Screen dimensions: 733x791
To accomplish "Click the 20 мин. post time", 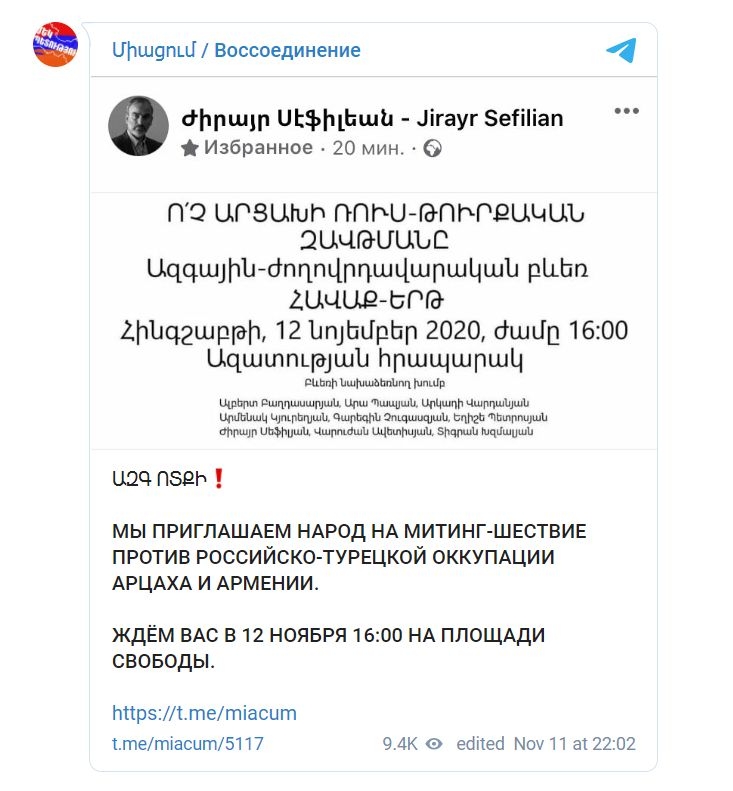I will pyautogui.click(x=368, y=148).
